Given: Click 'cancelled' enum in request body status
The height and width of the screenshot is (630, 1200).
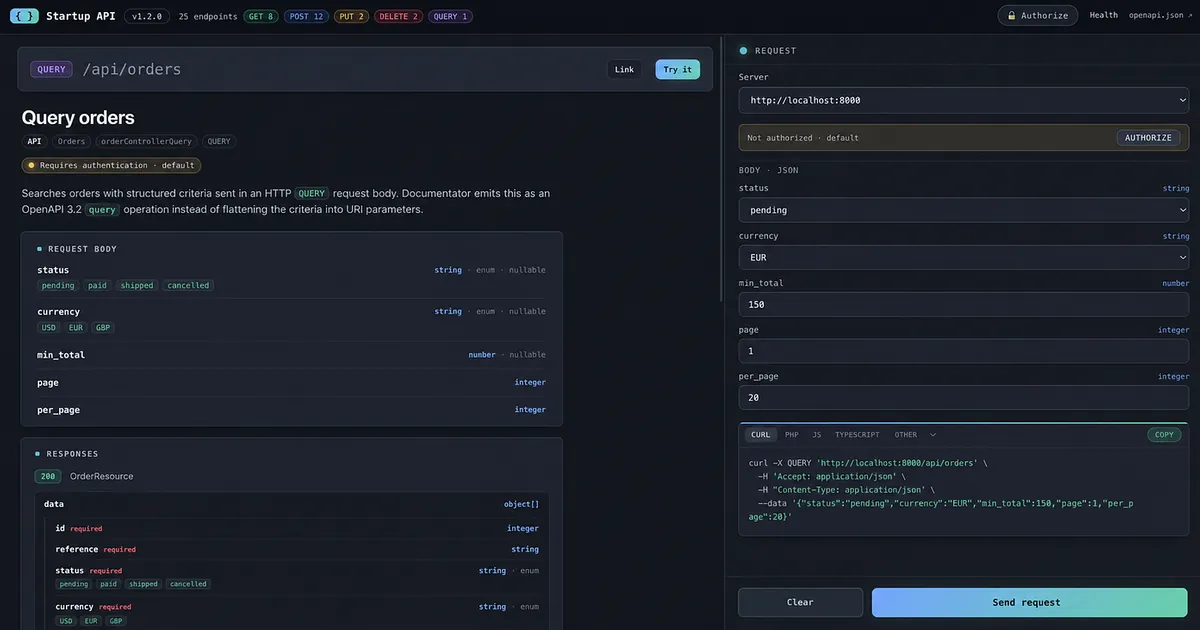Looking at the screenshot, I should click(x=189, y=286).
